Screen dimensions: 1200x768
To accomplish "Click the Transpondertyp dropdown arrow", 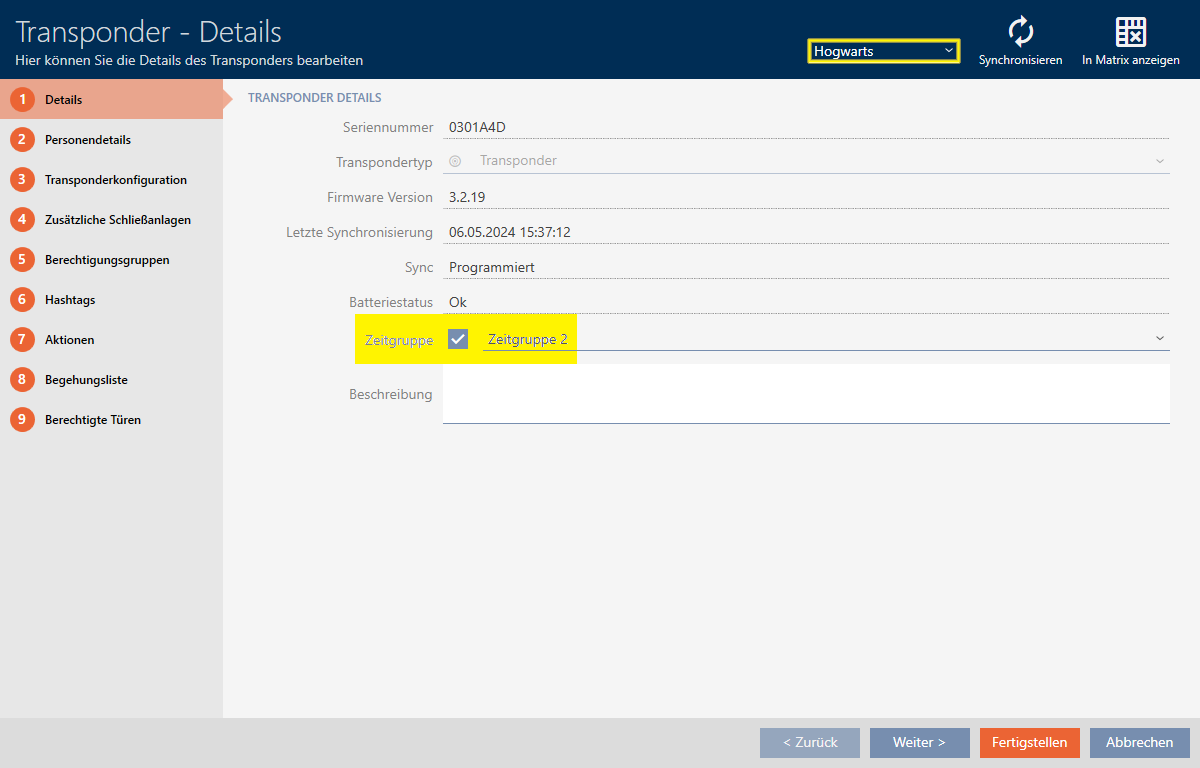I will [x=1160, y=161].
